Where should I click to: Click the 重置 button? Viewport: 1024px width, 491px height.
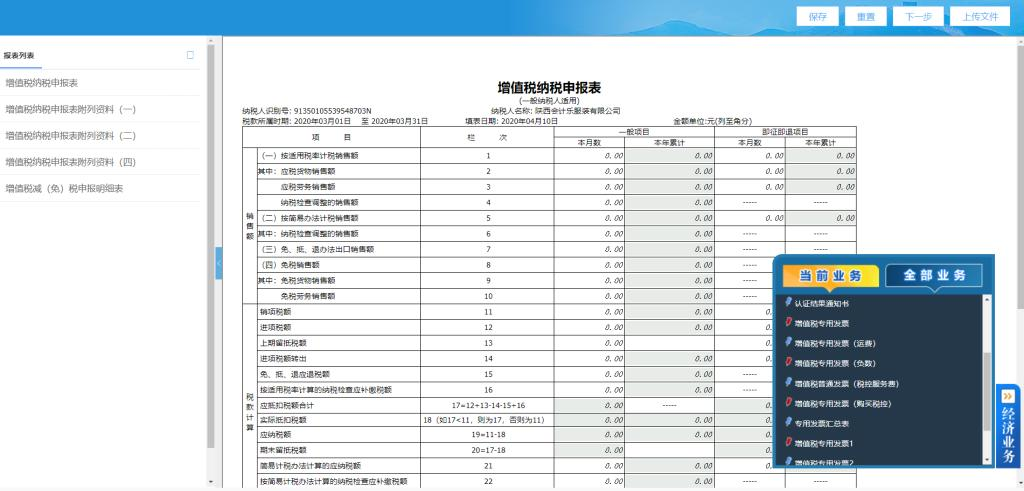pos(865,17)
